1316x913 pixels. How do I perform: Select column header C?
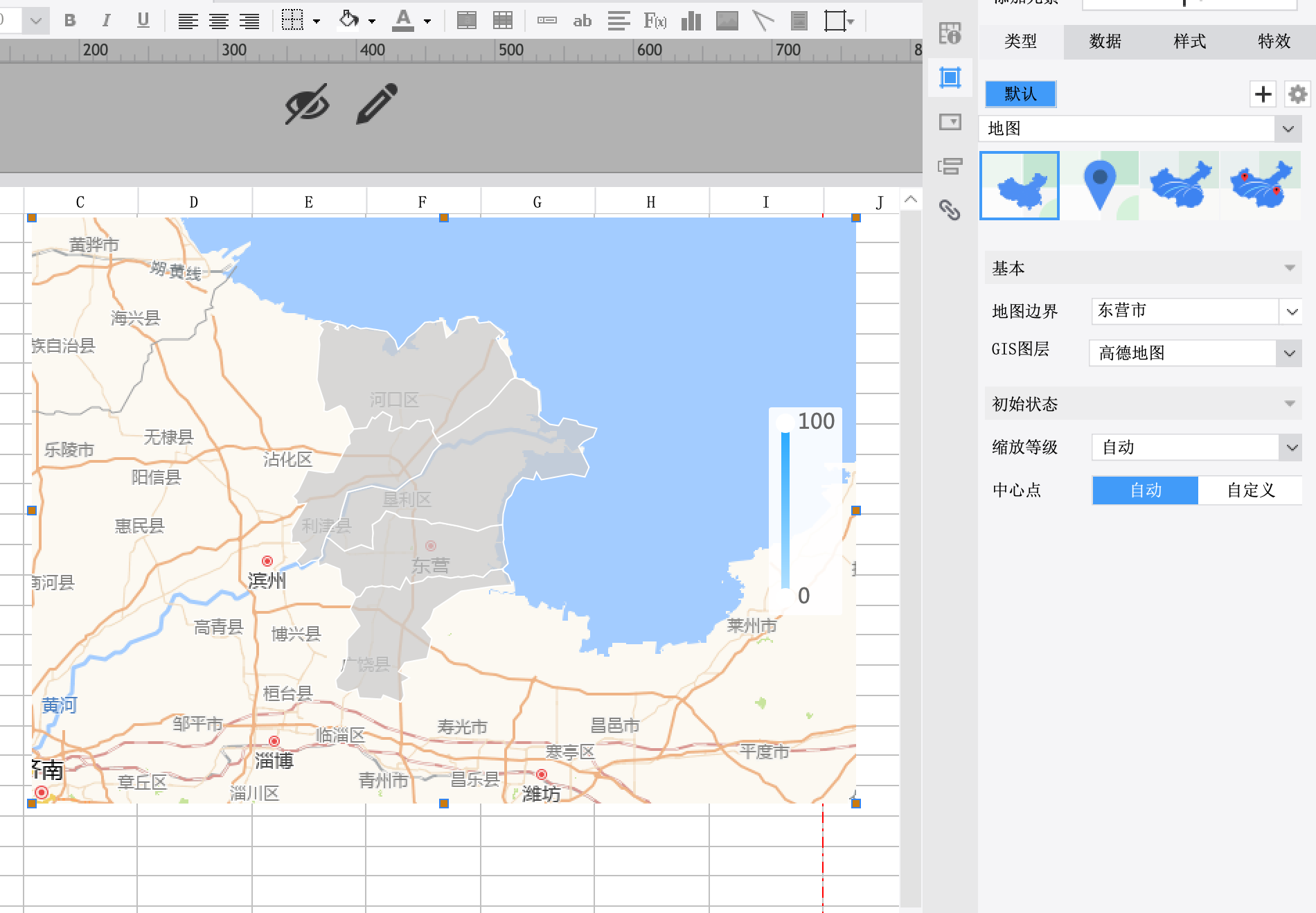pos(80,202)
